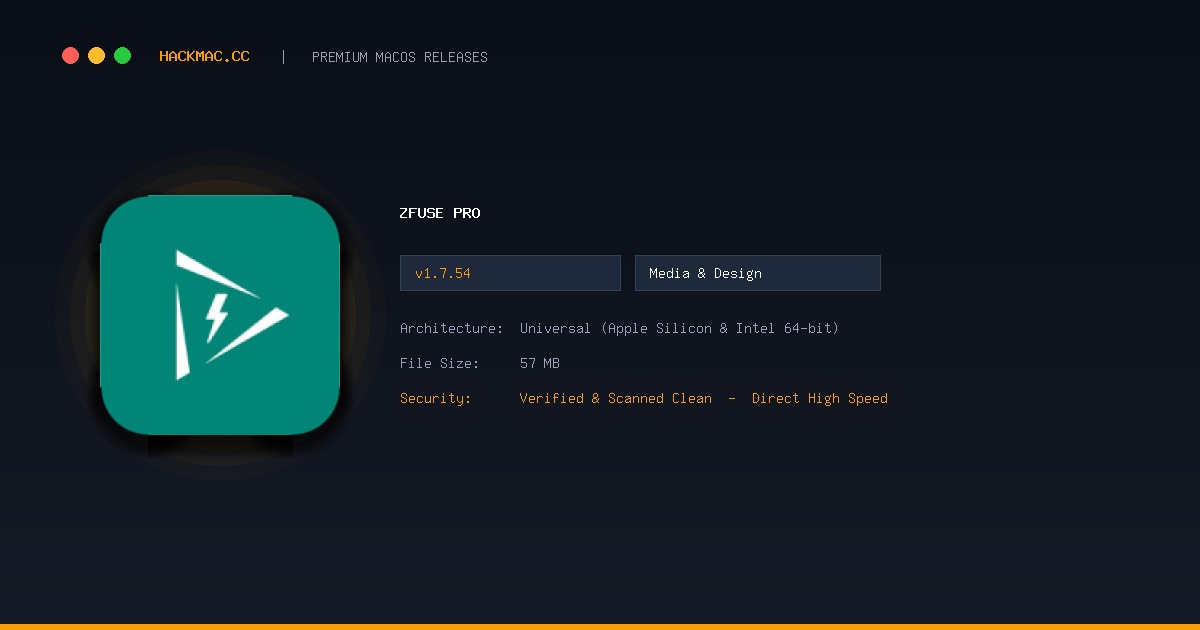This screenshot has height=630, width=1200.
Task: Click the File Size: label
Action: [x=440, y=363]
